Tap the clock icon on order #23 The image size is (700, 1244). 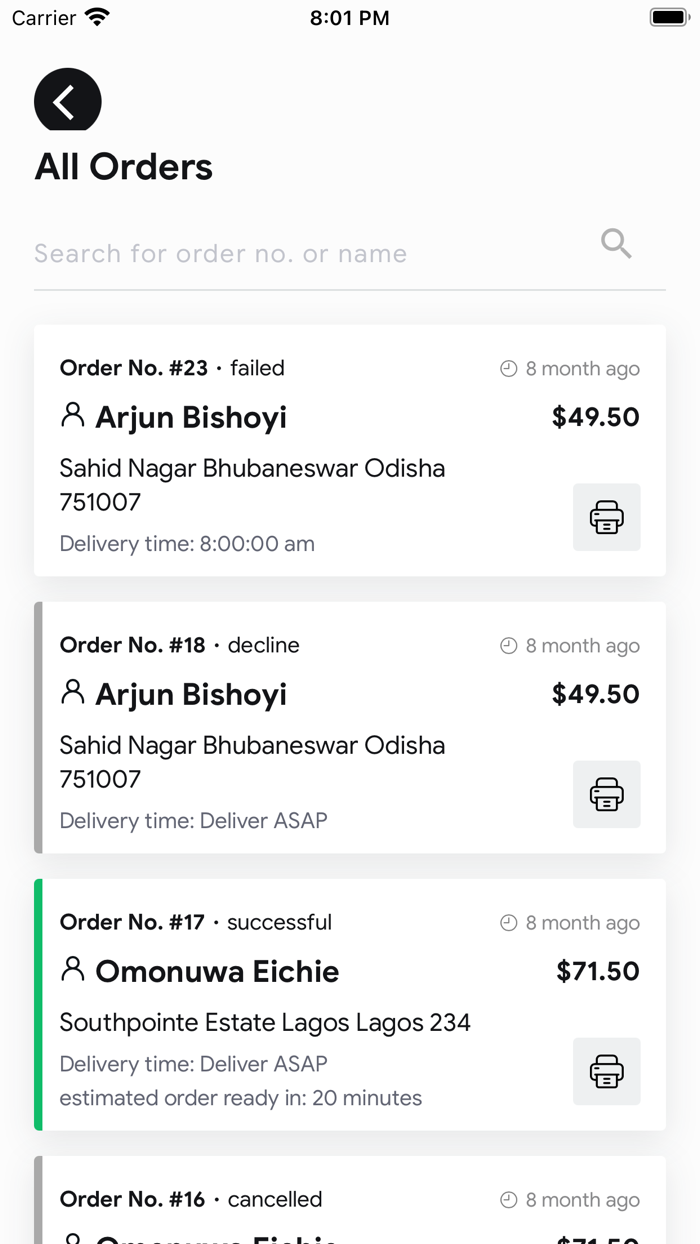pyautogui.click(x=509, y=369)
